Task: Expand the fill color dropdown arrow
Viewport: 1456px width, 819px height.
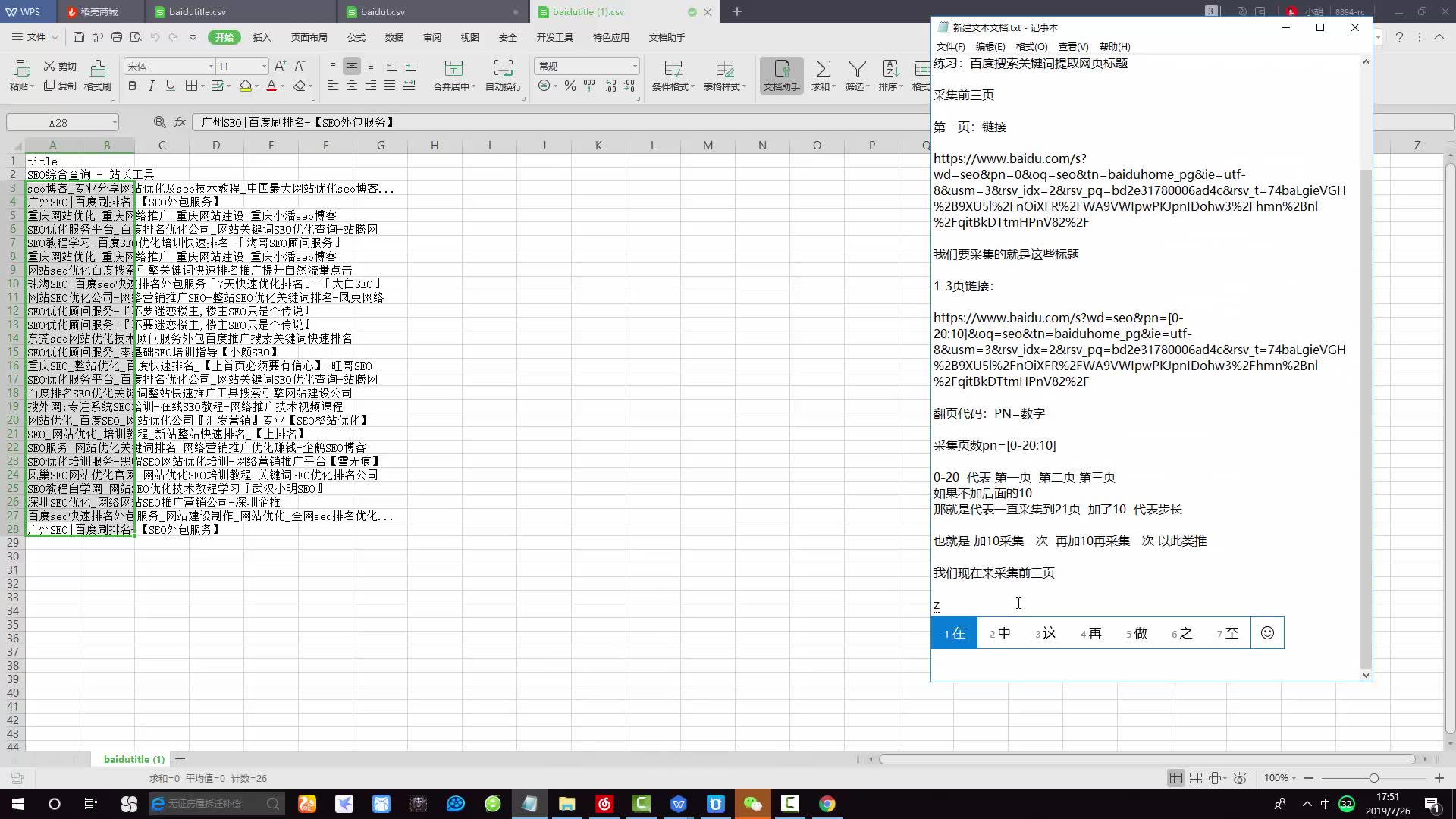Action: click(256, 86)
